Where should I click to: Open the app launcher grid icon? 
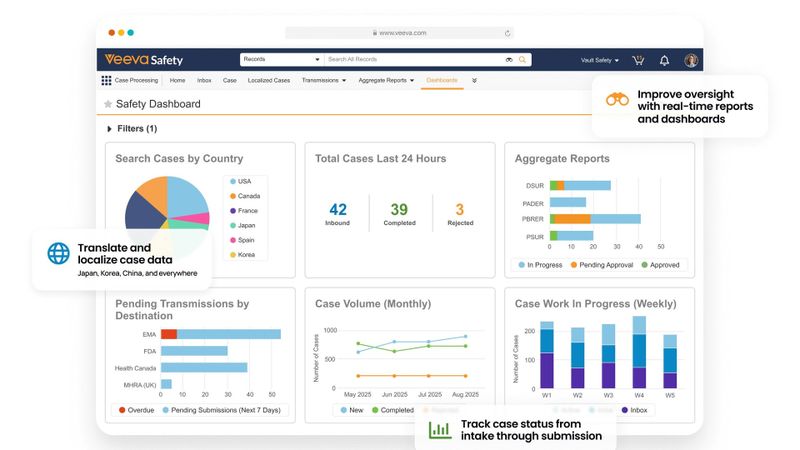(106, 81)
